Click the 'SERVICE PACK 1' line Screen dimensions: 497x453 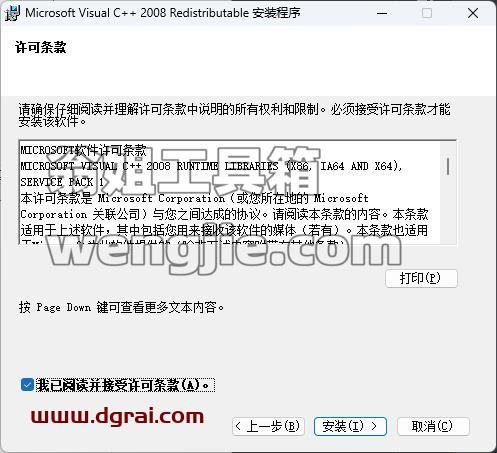[62, 182]
